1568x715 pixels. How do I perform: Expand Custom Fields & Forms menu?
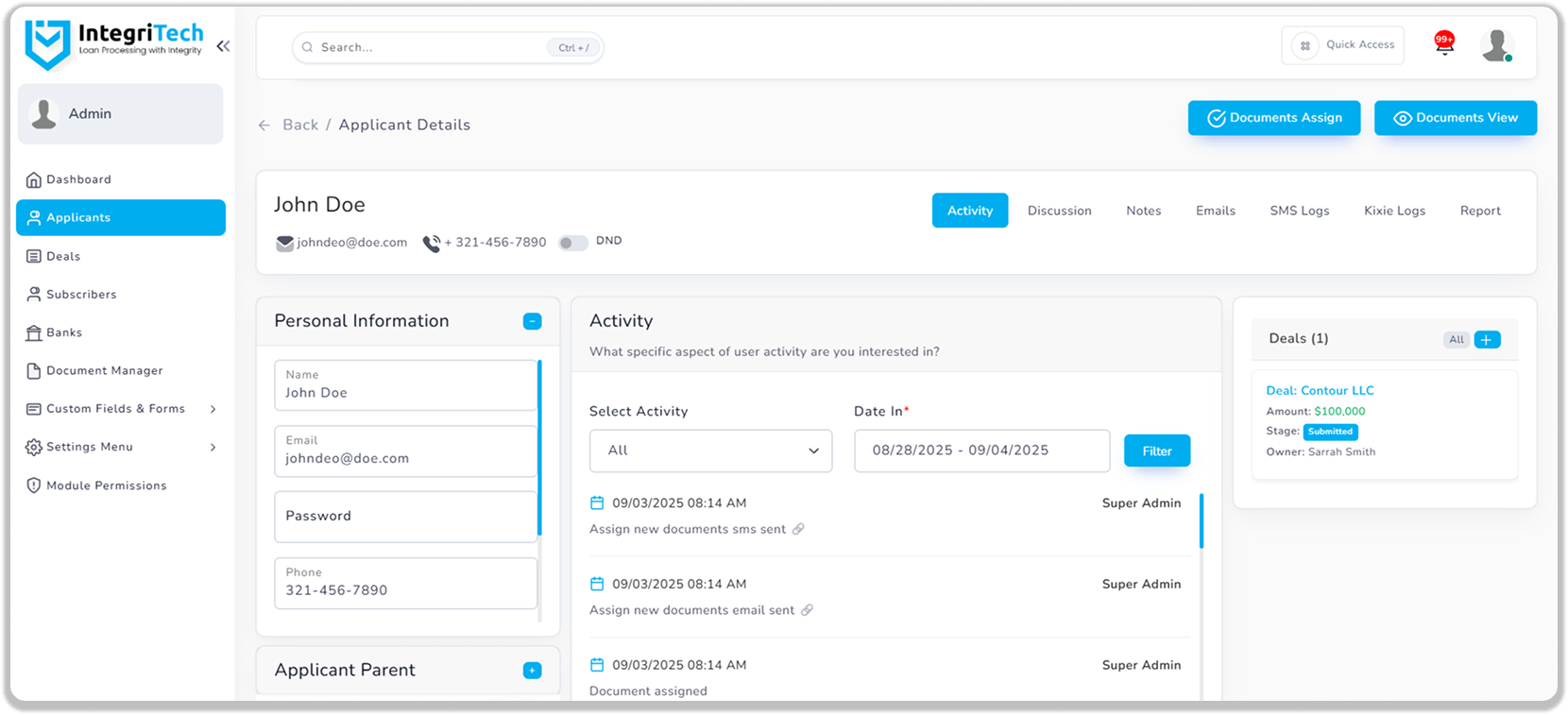213,409
